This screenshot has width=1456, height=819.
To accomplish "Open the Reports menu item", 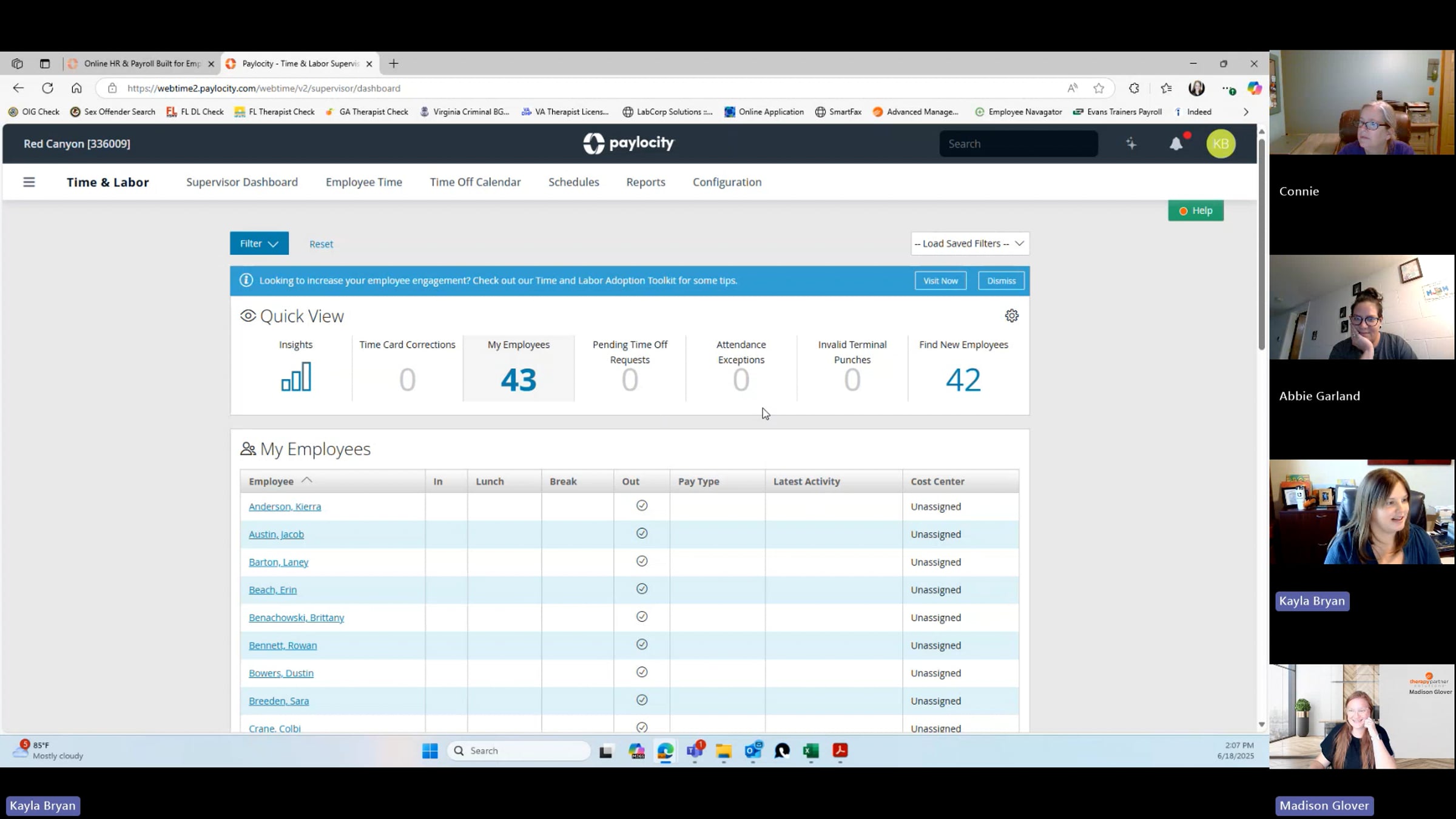I will tap(645, 182).
